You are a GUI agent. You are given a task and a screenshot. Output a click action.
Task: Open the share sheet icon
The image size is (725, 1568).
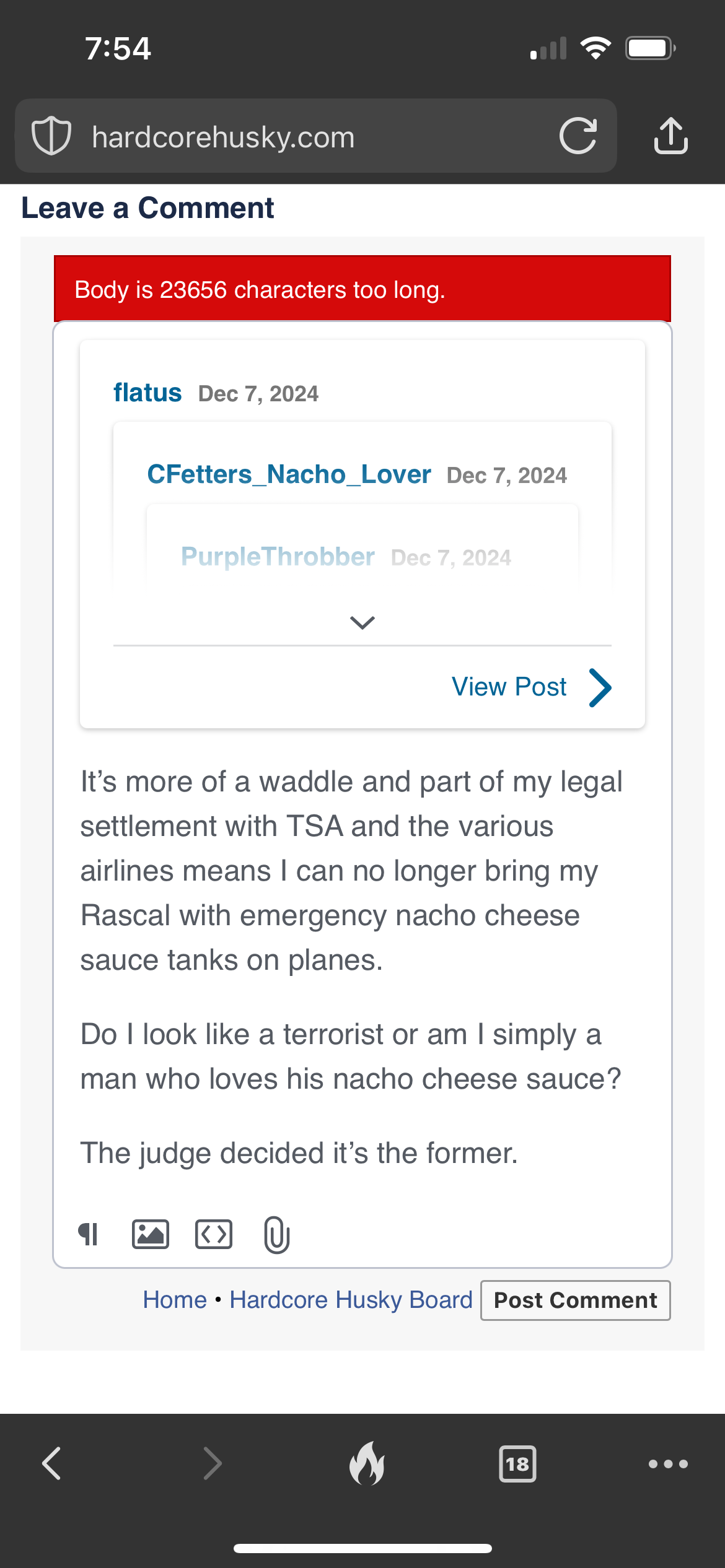670,136
